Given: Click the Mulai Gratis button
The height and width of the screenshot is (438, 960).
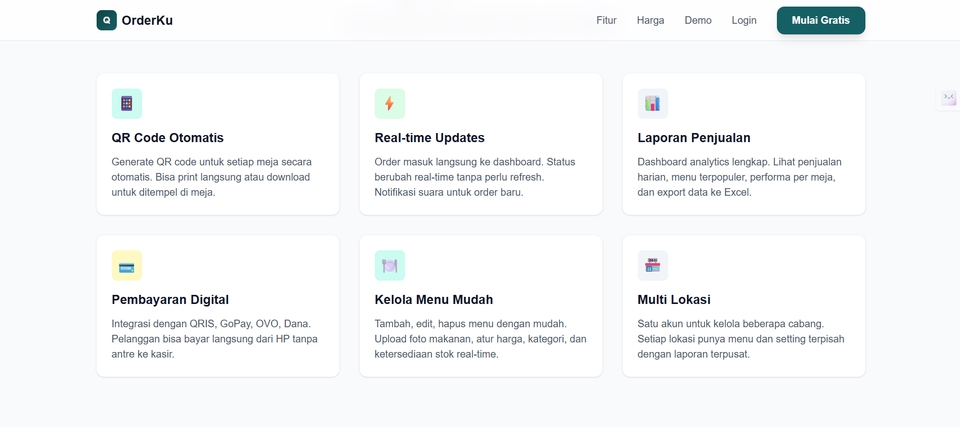Looking at the screenshot, I should (x=820, y=20).
